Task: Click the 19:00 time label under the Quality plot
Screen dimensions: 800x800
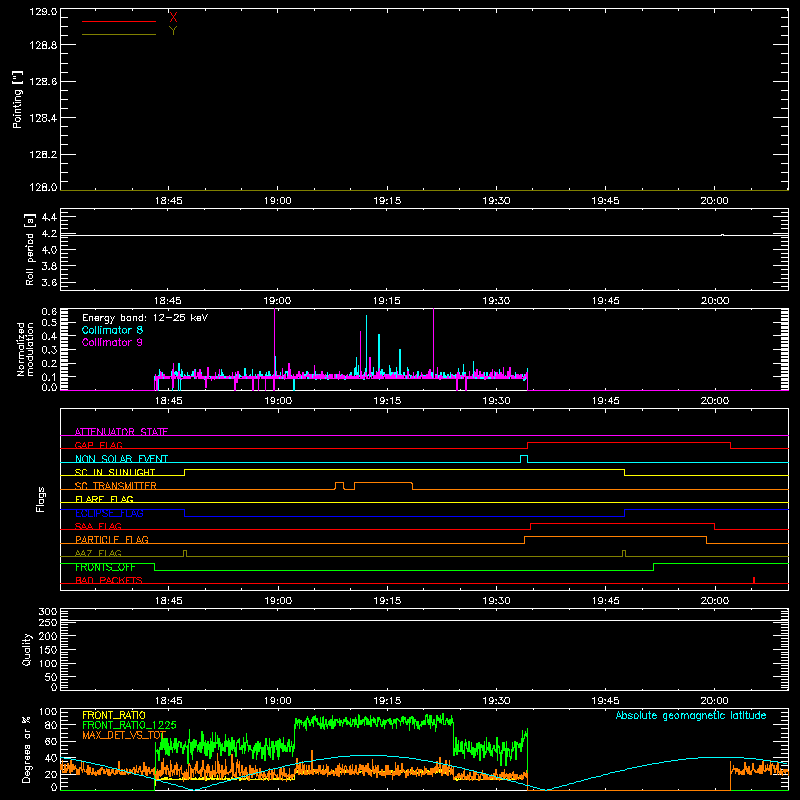Action: coord(278,701)
